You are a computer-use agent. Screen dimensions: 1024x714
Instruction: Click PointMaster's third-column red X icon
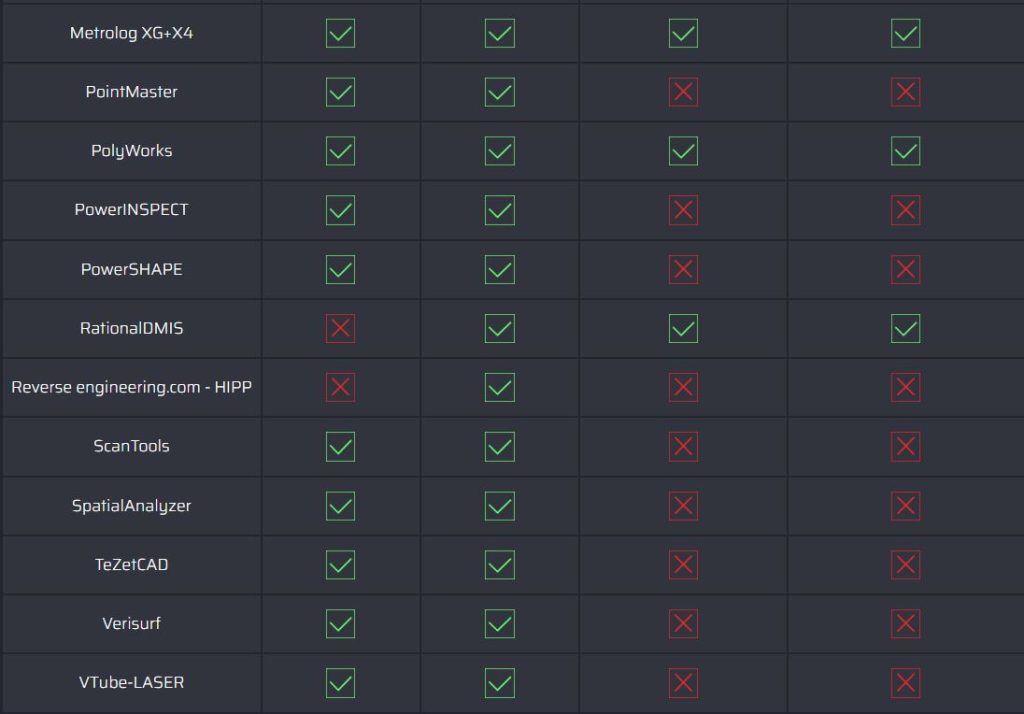[x=683, y=92]
